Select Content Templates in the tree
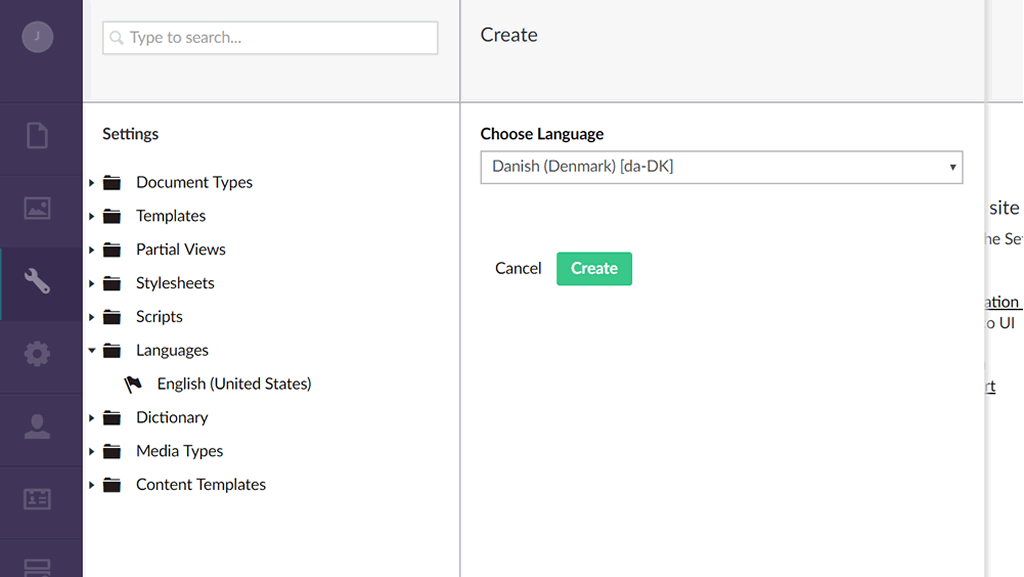 point(201,485)
